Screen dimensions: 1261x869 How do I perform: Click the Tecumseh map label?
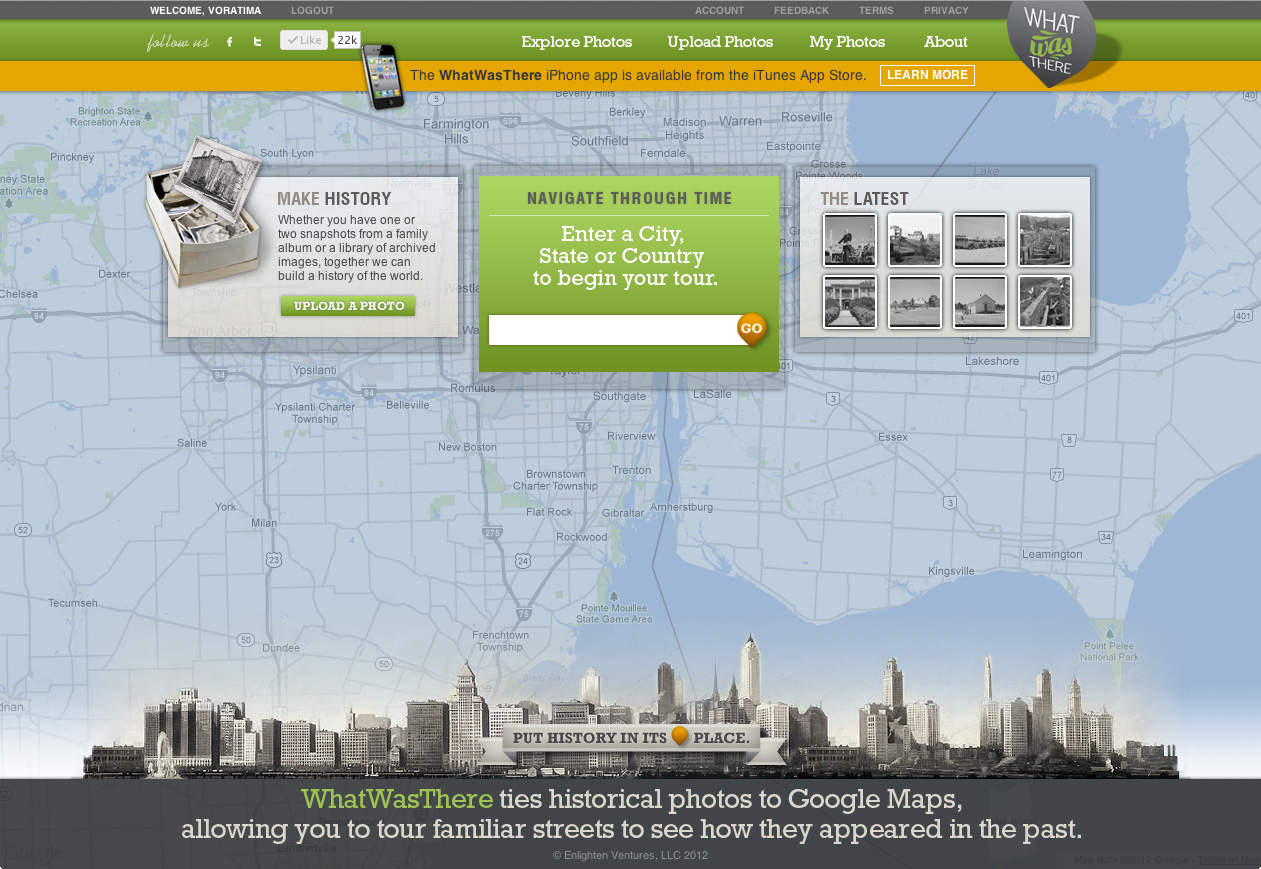coord(74,603)
